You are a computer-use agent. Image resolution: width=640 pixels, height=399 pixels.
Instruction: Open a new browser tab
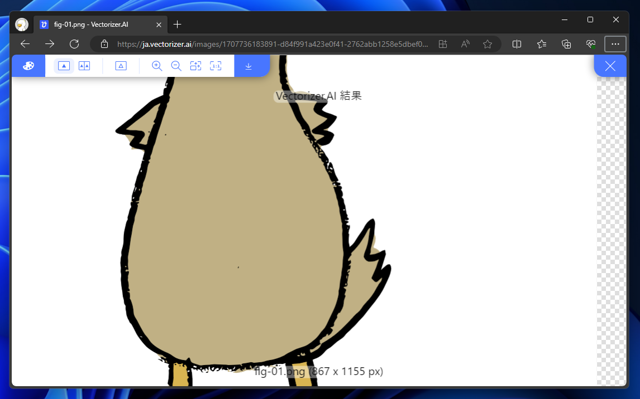click(x=177, y=24)
